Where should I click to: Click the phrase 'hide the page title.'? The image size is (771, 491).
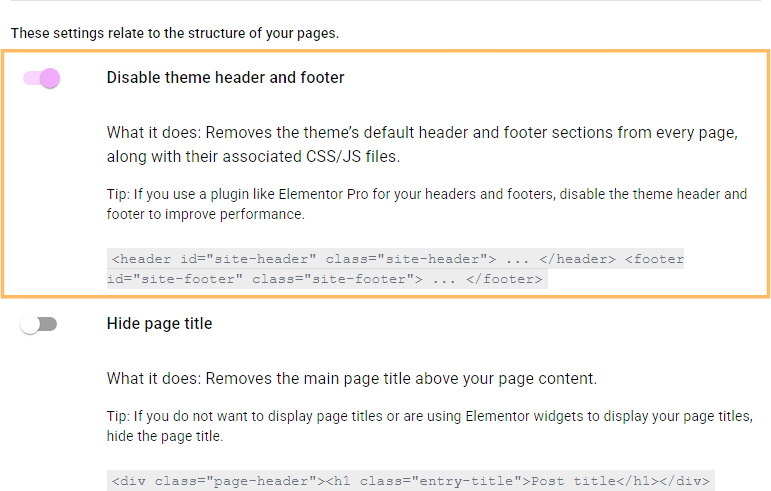point(165,436)
